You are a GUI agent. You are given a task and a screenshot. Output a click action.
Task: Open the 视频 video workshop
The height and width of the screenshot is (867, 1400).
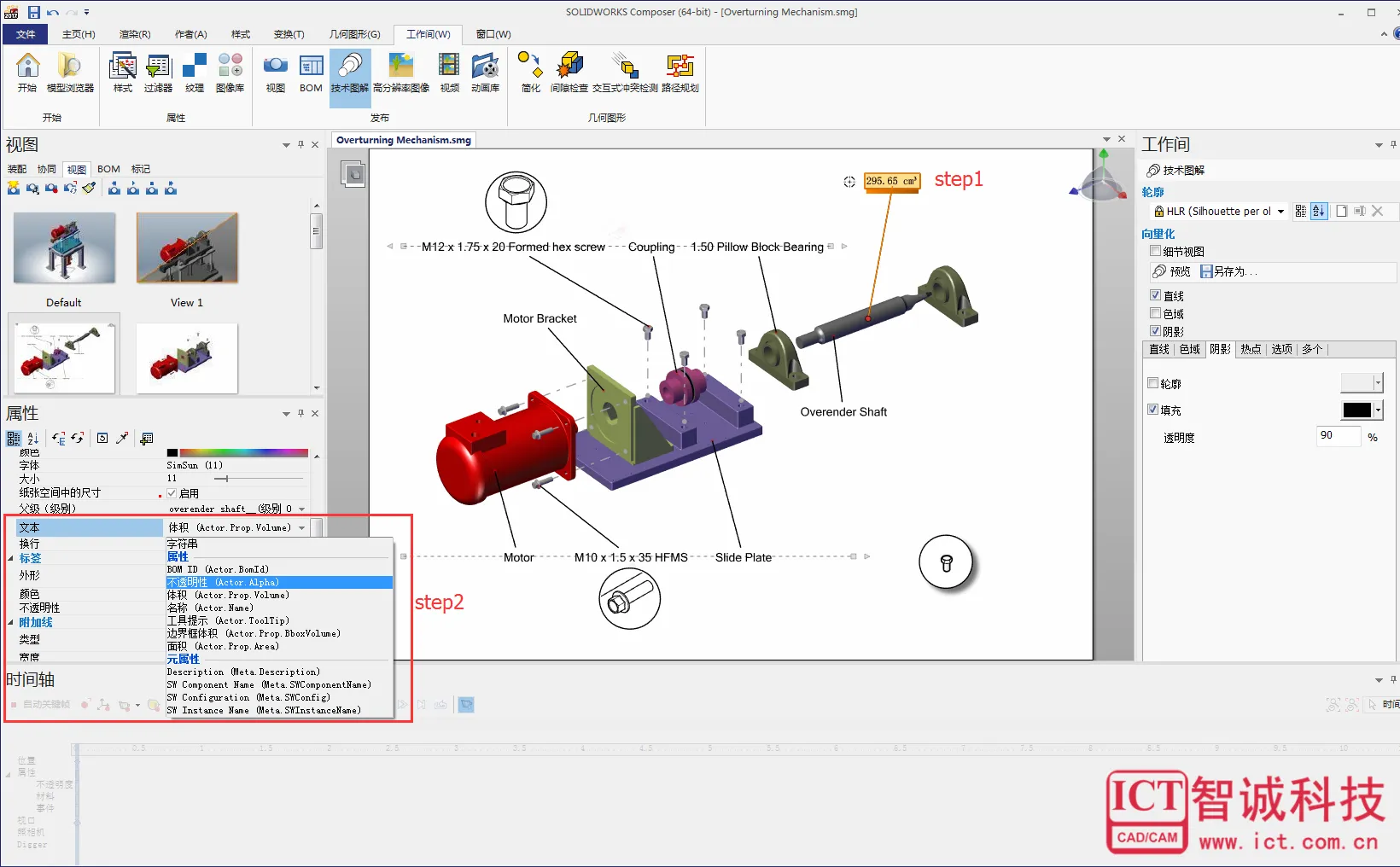449,73
